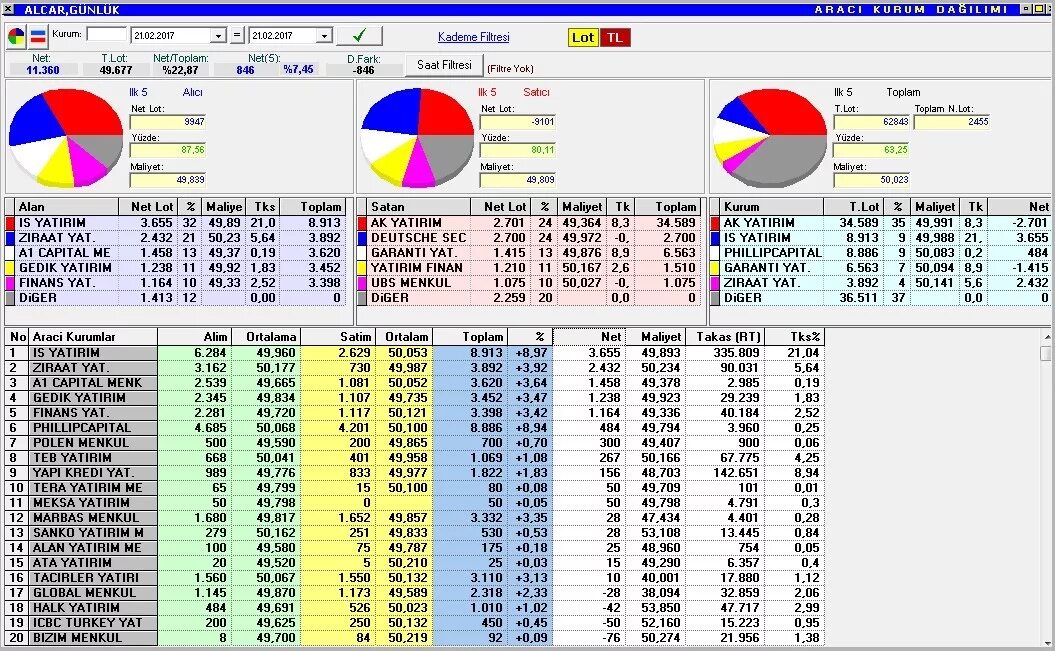This screenshot has width=1055, height=651.
Task: Switch values to TL mode
Action: pyautogui.click(x=615, y=38)
